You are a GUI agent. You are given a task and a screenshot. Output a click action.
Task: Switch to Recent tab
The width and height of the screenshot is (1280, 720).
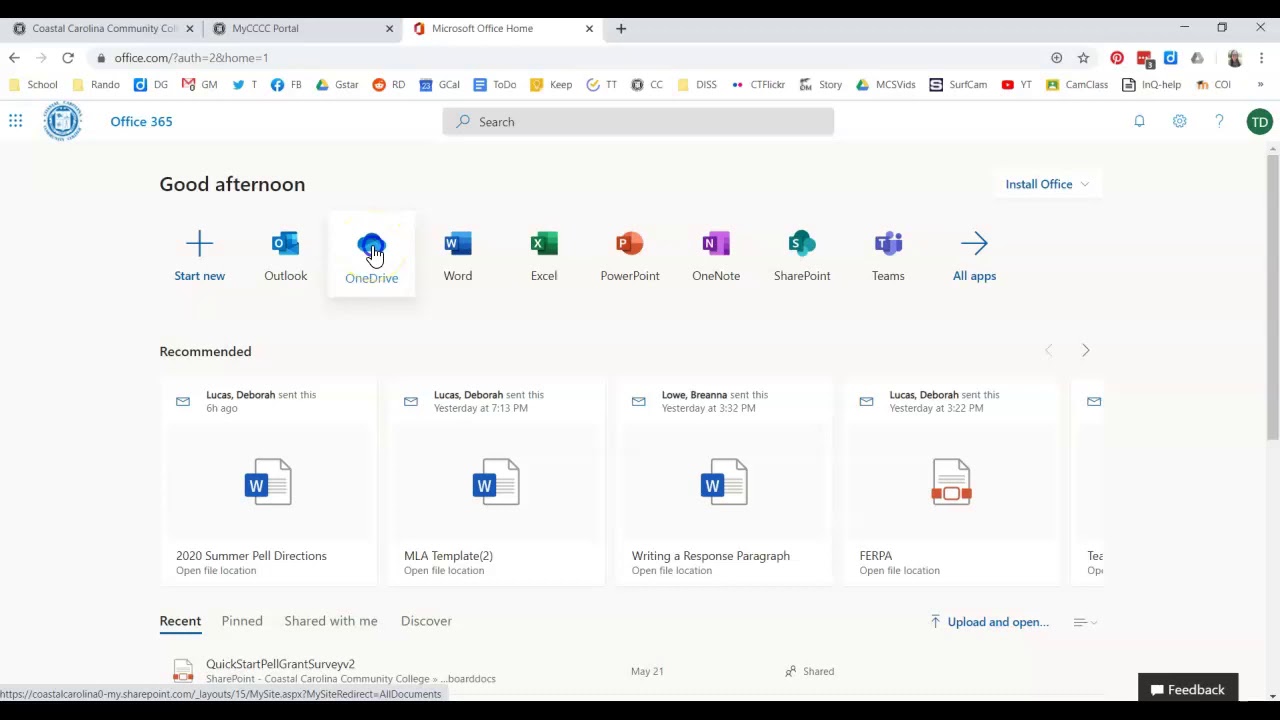pyautogui.click(x=180, y=621)
